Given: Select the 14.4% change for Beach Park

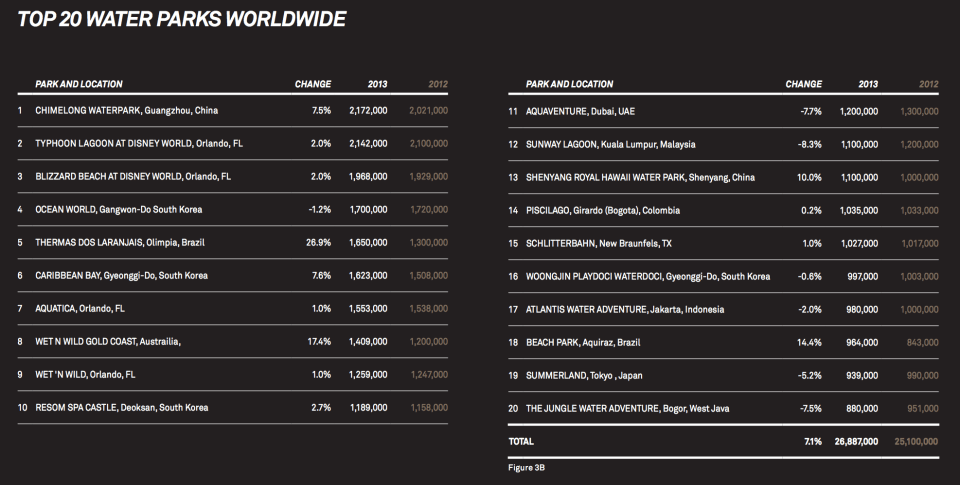Looking at the screenshot, I should point(809,341).
